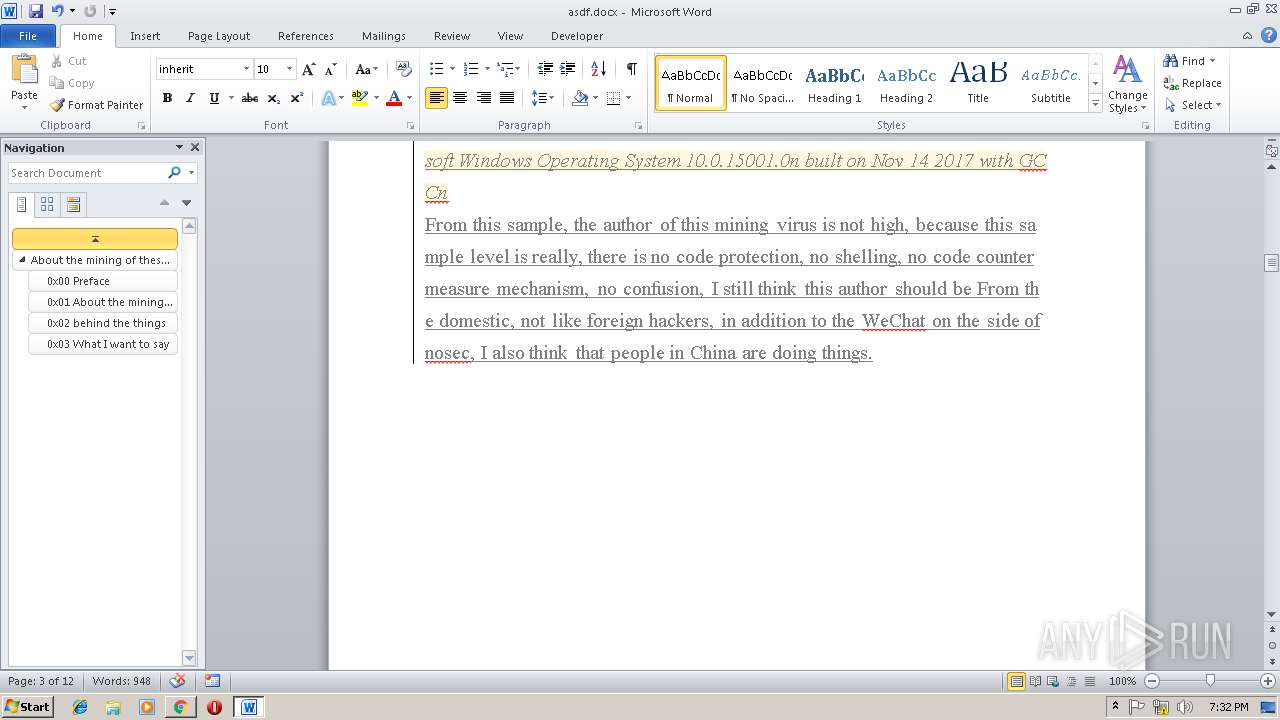Open Navigation search options dropdown
The height and width of the screenshot is (720, 1280).
(x=191, y=173)
